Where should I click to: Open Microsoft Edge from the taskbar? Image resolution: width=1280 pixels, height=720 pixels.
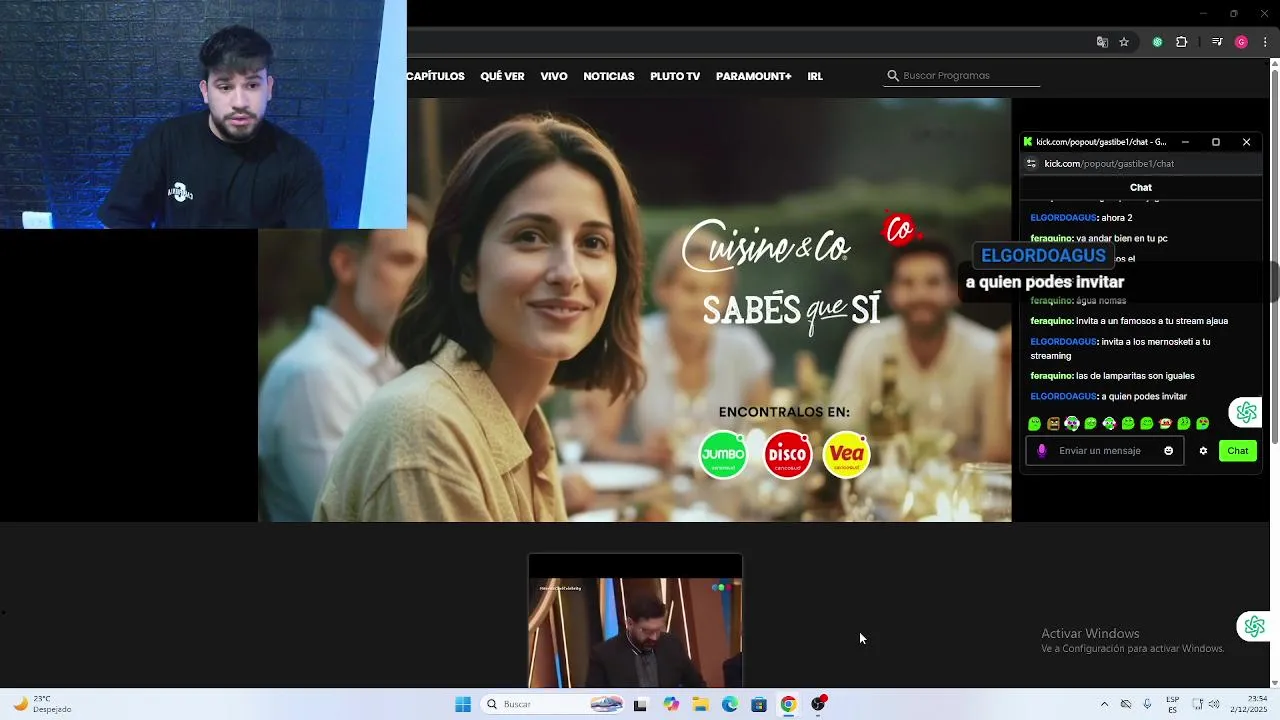(730, 704)
